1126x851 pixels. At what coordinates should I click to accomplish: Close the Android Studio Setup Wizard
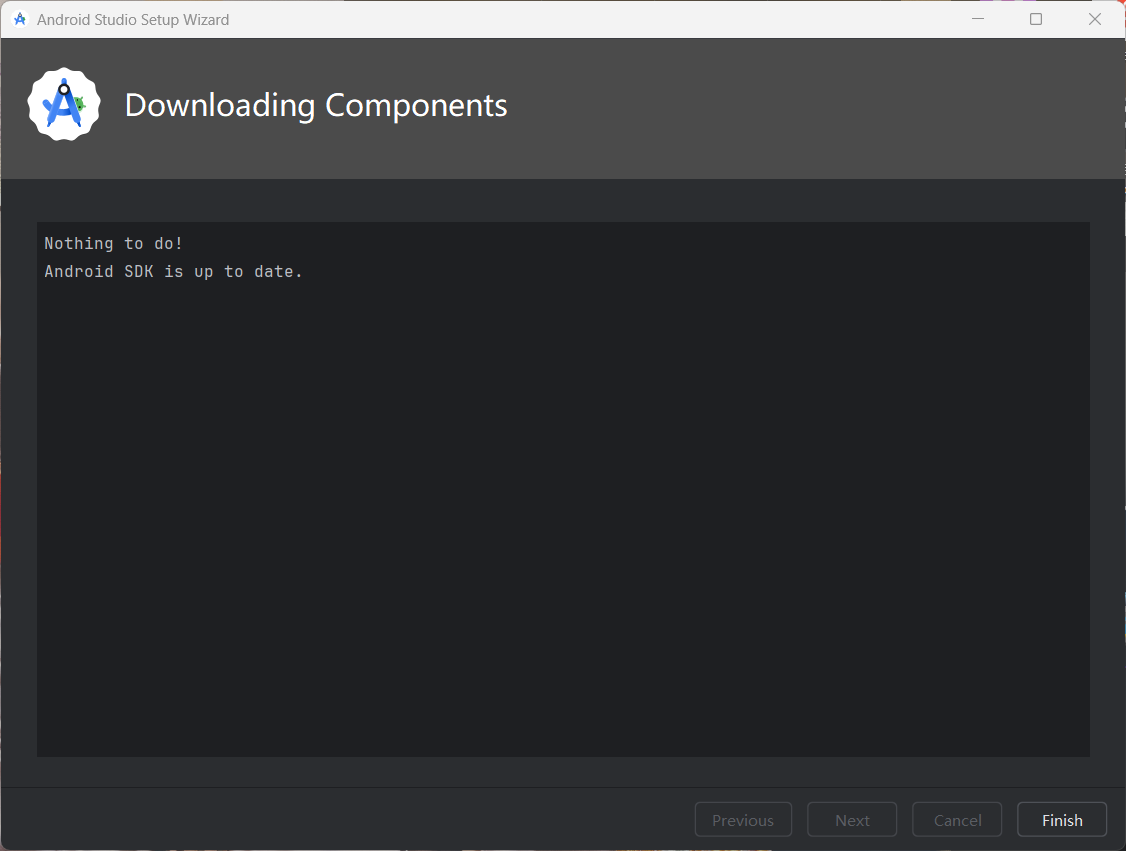click(1095, 19)
